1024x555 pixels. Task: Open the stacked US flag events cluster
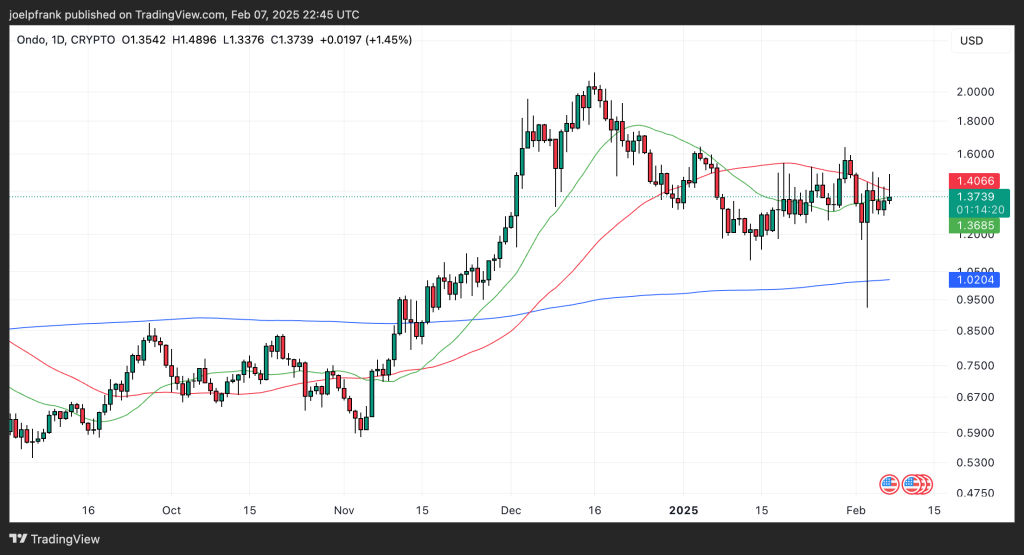pyautogui.click(x=918, y=485)
